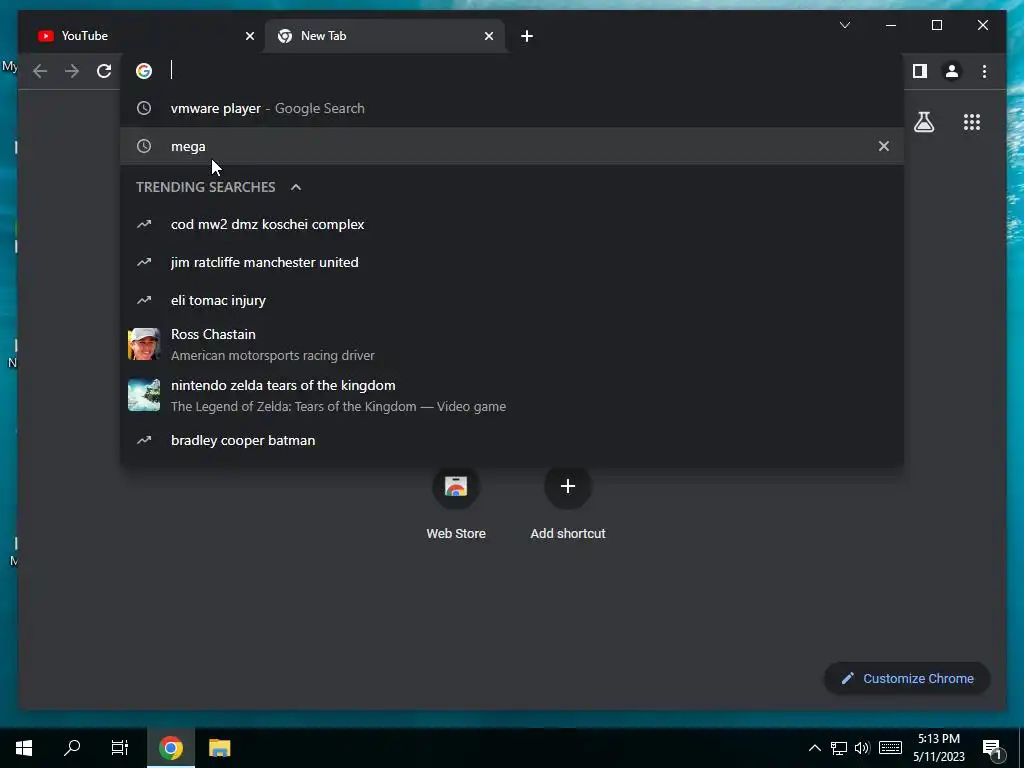1024x768 pixels.
Task: Reload the current page
Action: coord(104,71)
